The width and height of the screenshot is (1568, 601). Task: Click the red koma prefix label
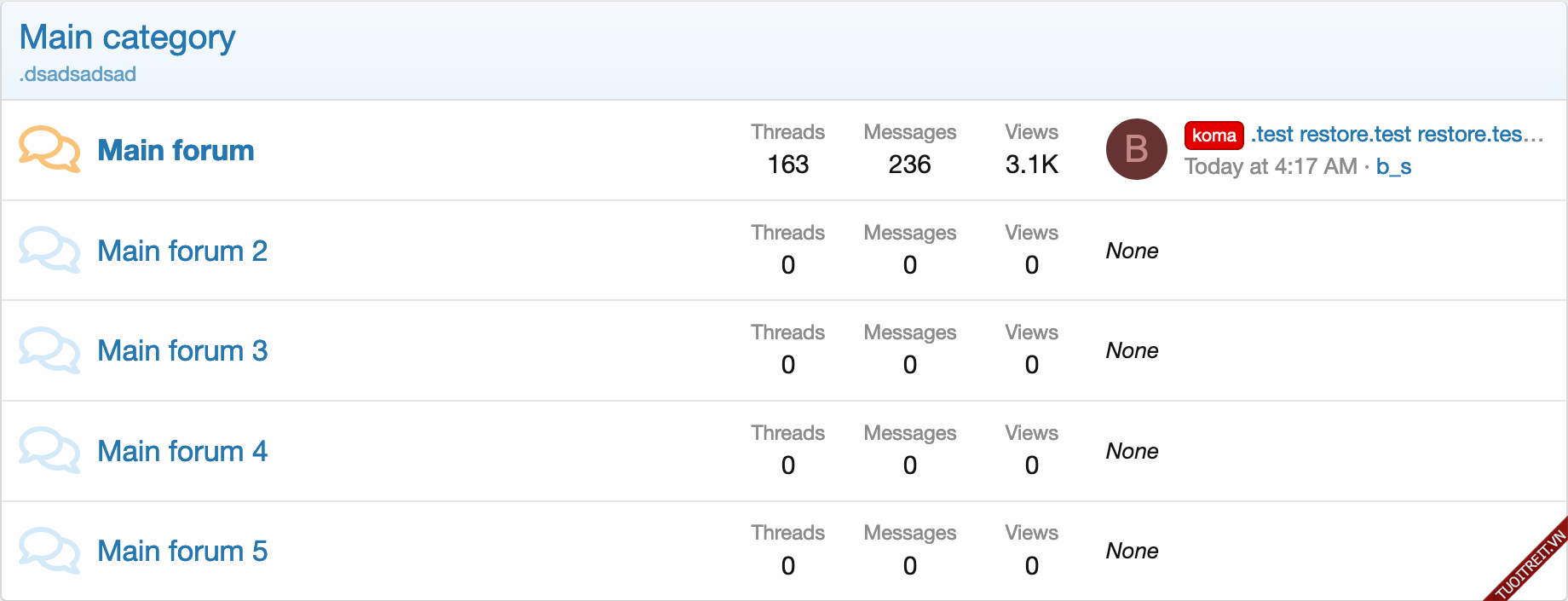tap(1213, 135)
